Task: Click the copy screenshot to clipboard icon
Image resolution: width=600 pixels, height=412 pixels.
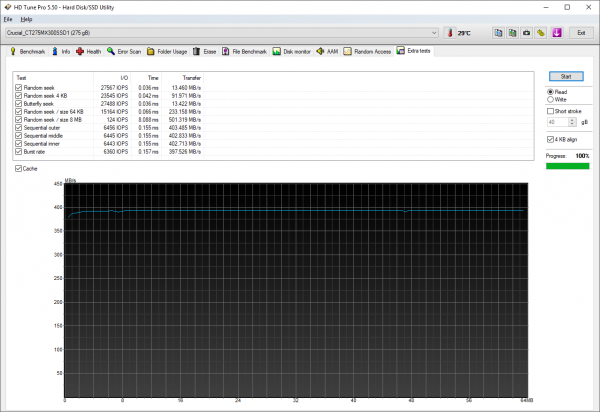Action: [x=512, y=33]
